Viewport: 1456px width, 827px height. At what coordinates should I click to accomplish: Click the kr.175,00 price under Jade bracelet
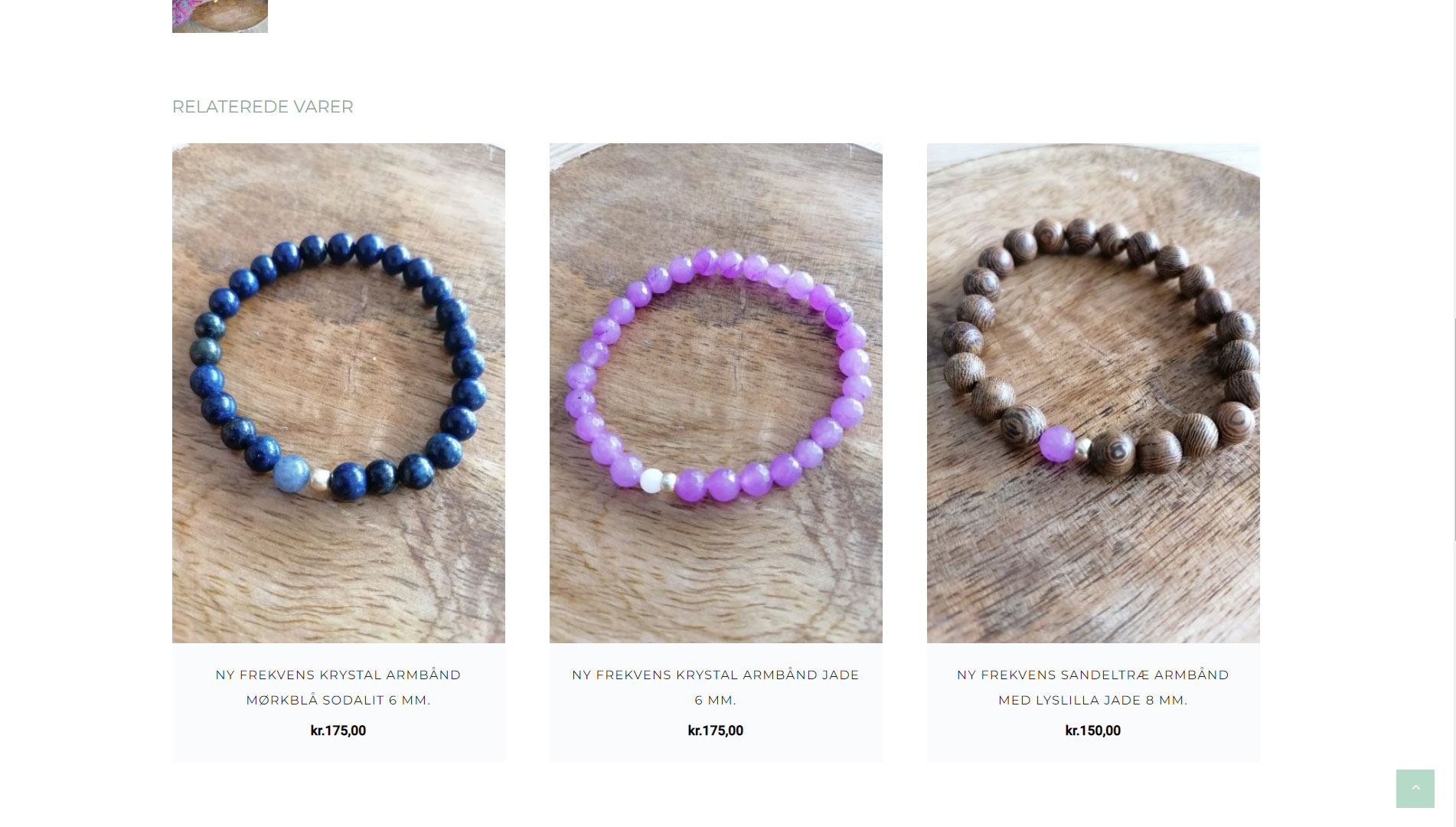(716, 731)
